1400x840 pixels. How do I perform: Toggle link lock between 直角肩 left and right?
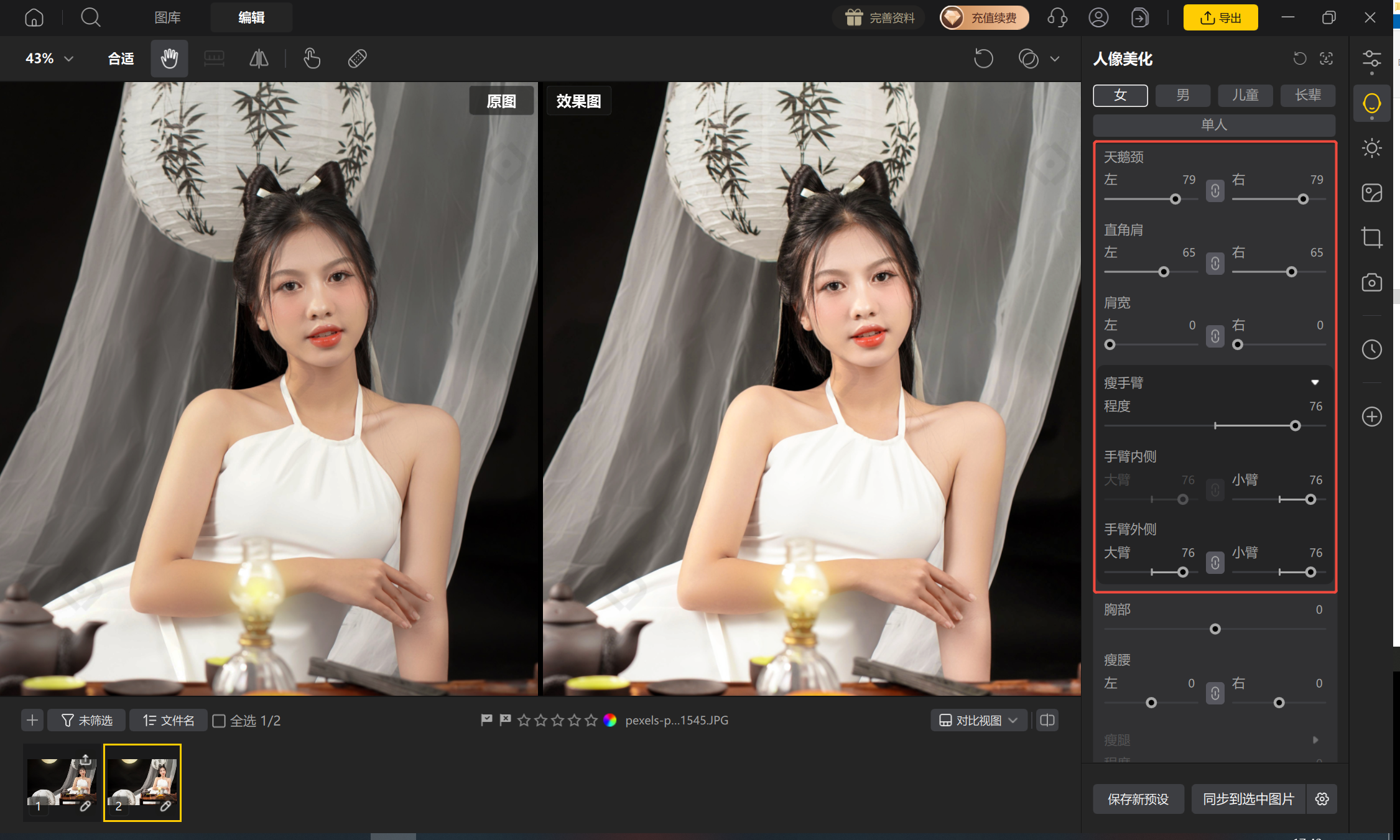[x=1215, y=264]
